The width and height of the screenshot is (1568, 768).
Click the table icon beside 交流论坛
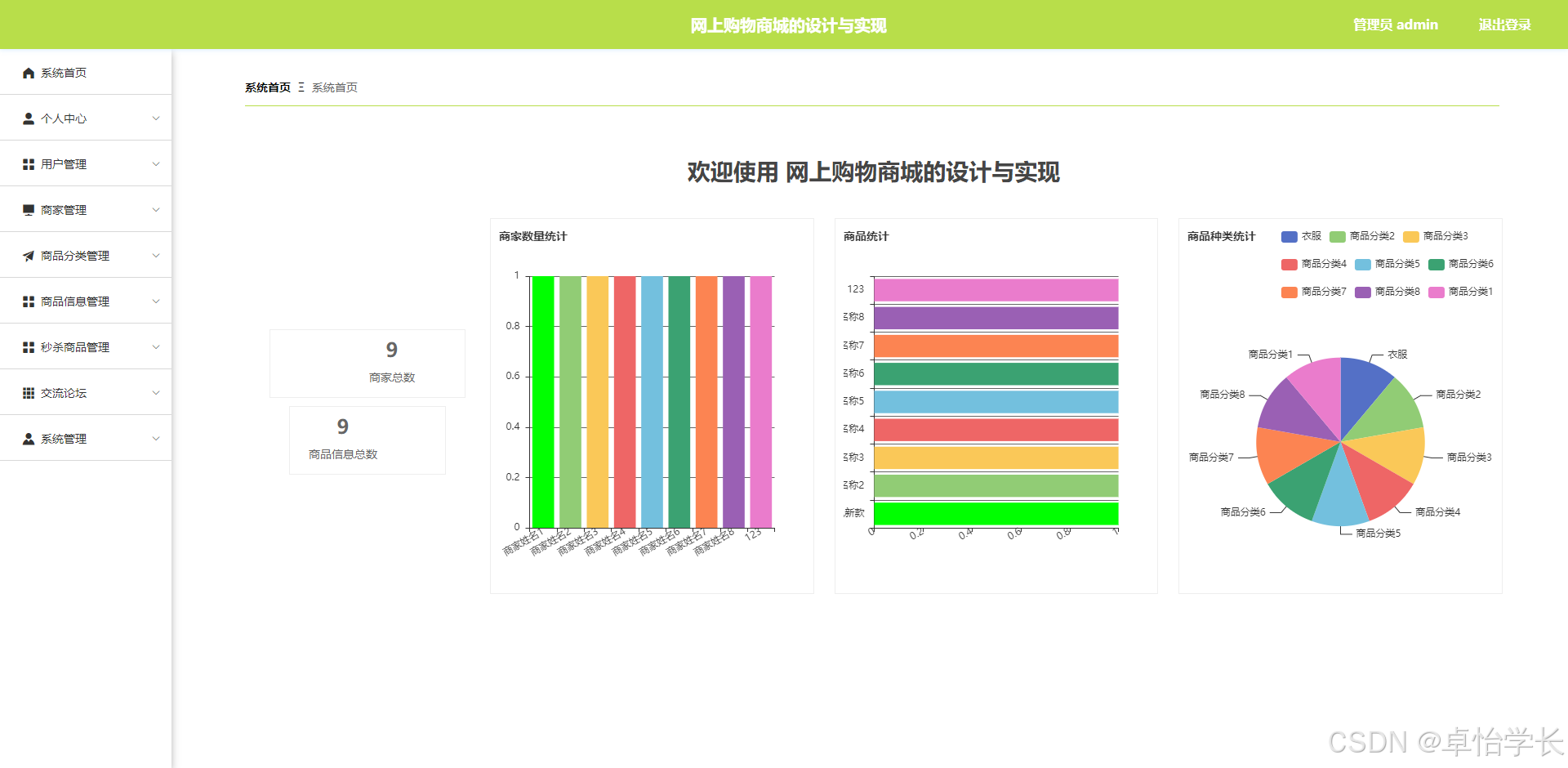tap(29, 393)
